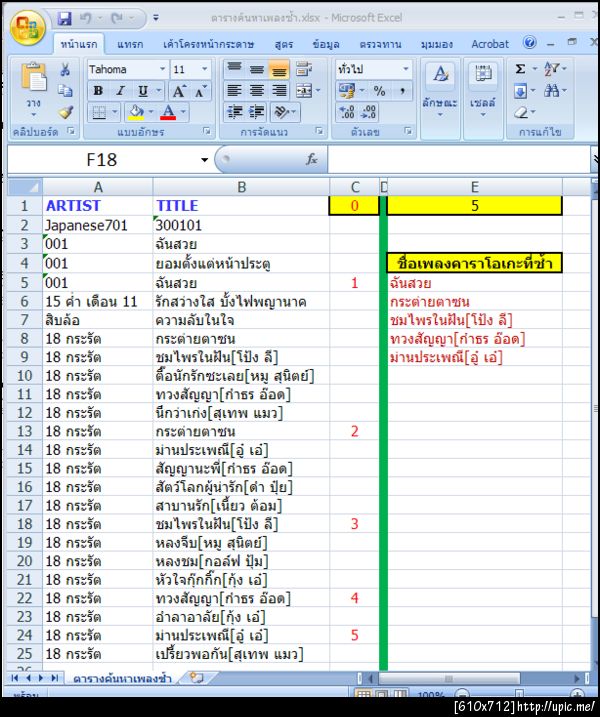This screenshot has height=717, width=600.
Task: Click the AutoSum sigma icon
Action: click(520, 69)
